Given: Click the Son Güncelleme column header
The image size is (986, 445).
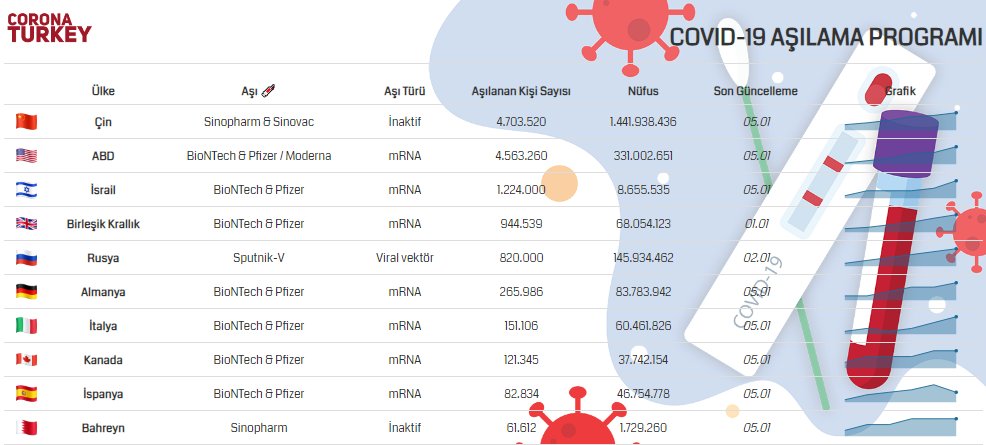Looking at the screenshot, I should point(754,91).
